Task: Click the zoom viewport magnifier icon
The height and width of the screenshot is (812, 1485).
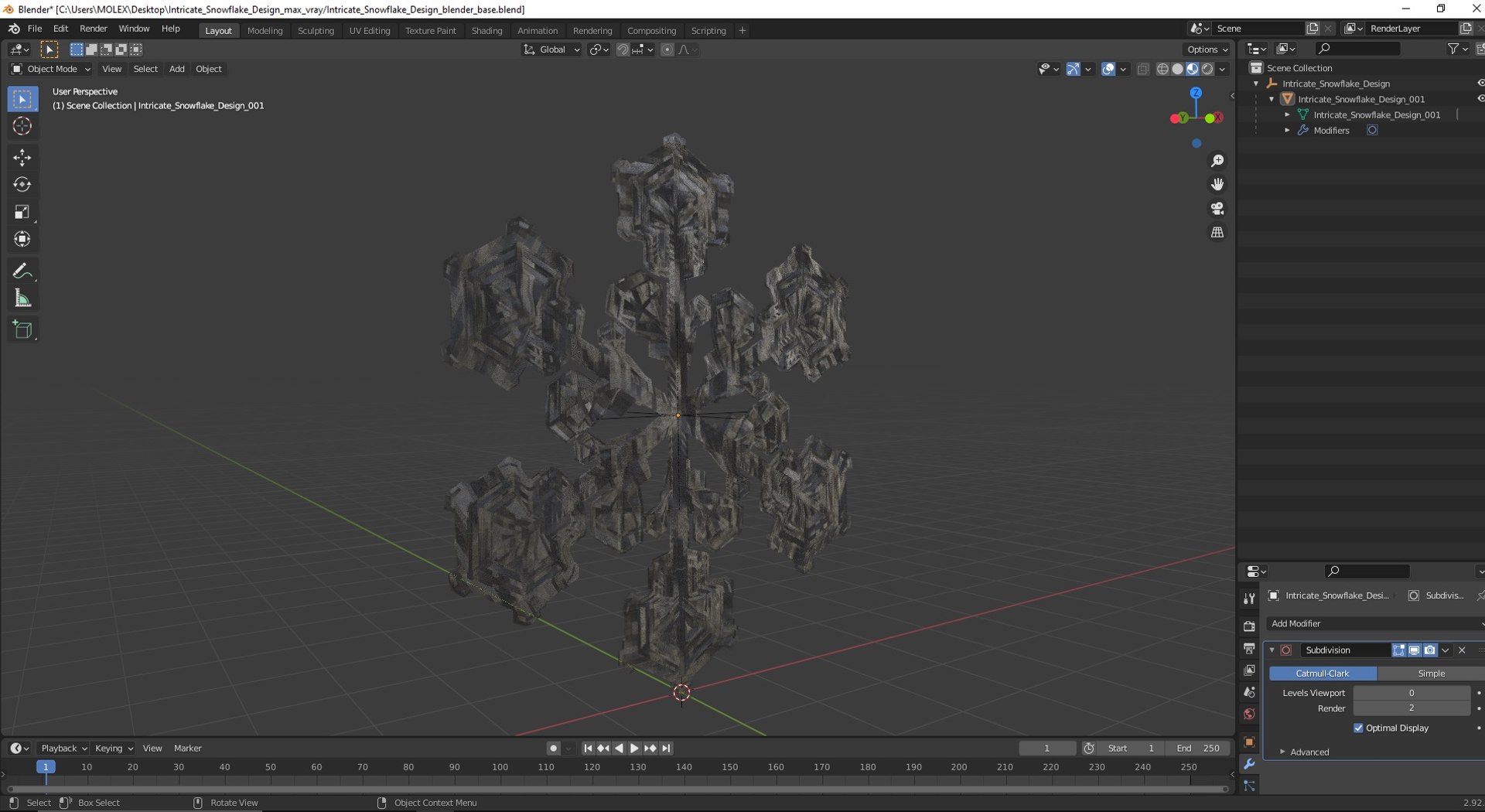Action: pos(1217,161)
